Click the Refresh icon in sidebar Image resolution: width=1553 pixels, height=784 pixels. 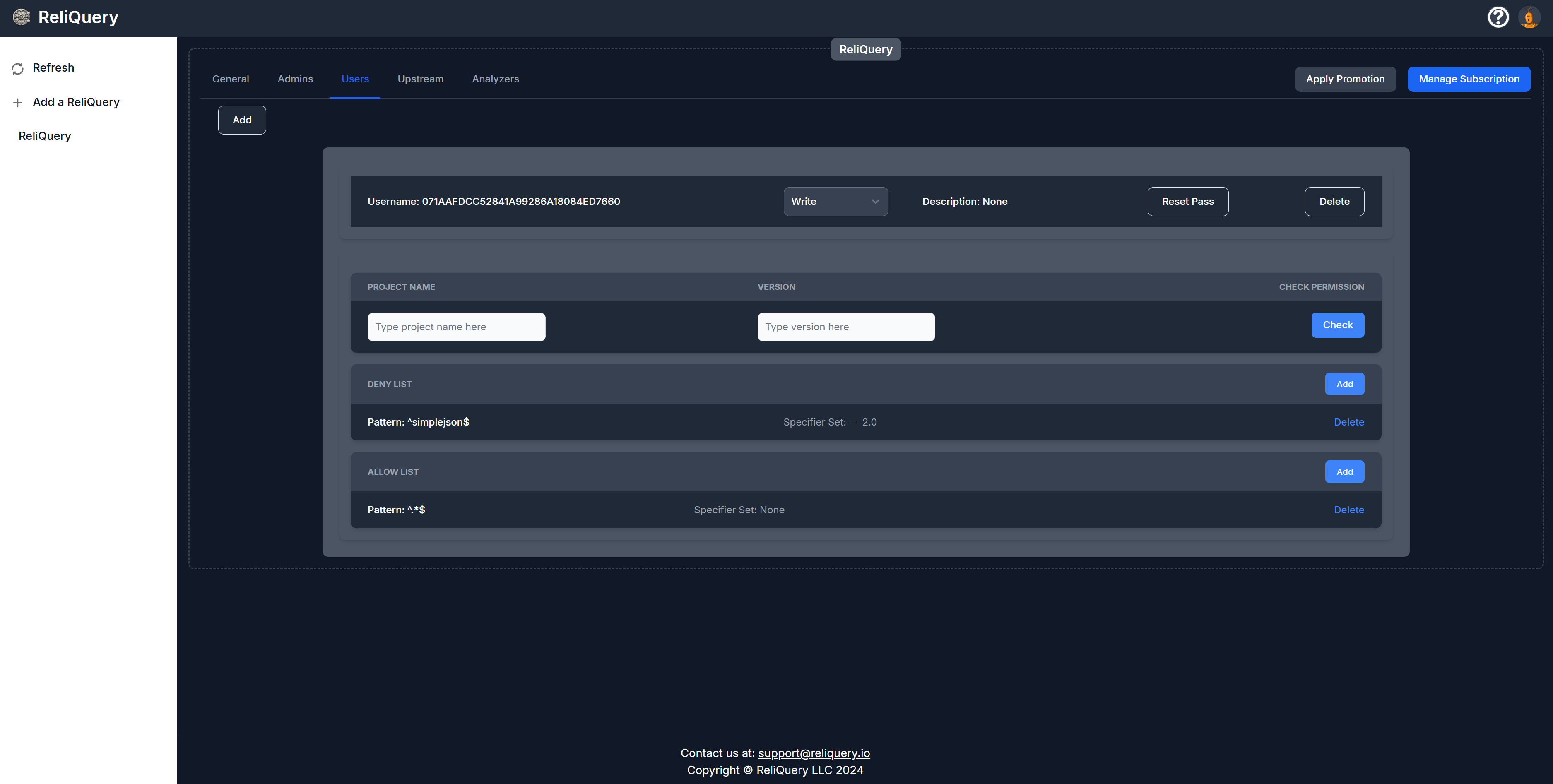point(17,69)
